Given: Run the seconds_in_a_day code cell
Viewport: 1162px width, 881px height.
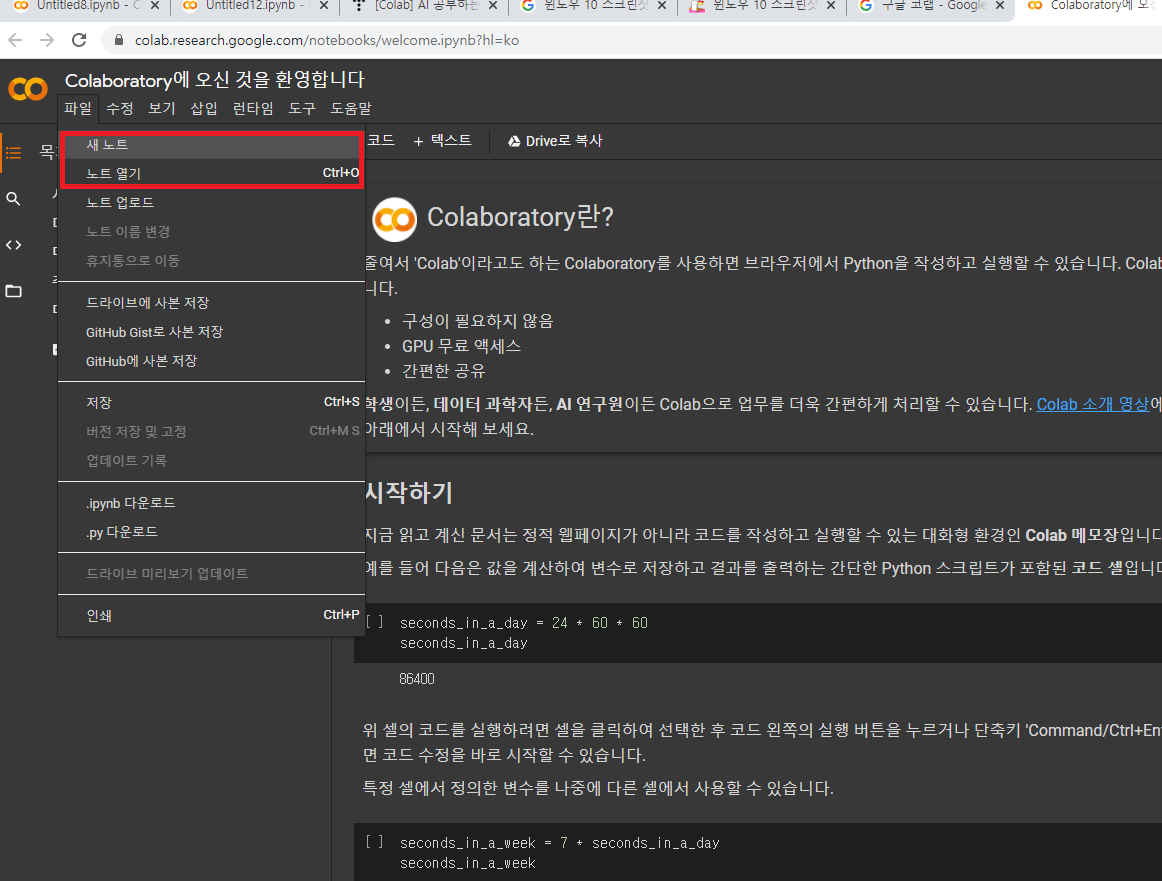Looking at the screenshot, I should (375, 622).
